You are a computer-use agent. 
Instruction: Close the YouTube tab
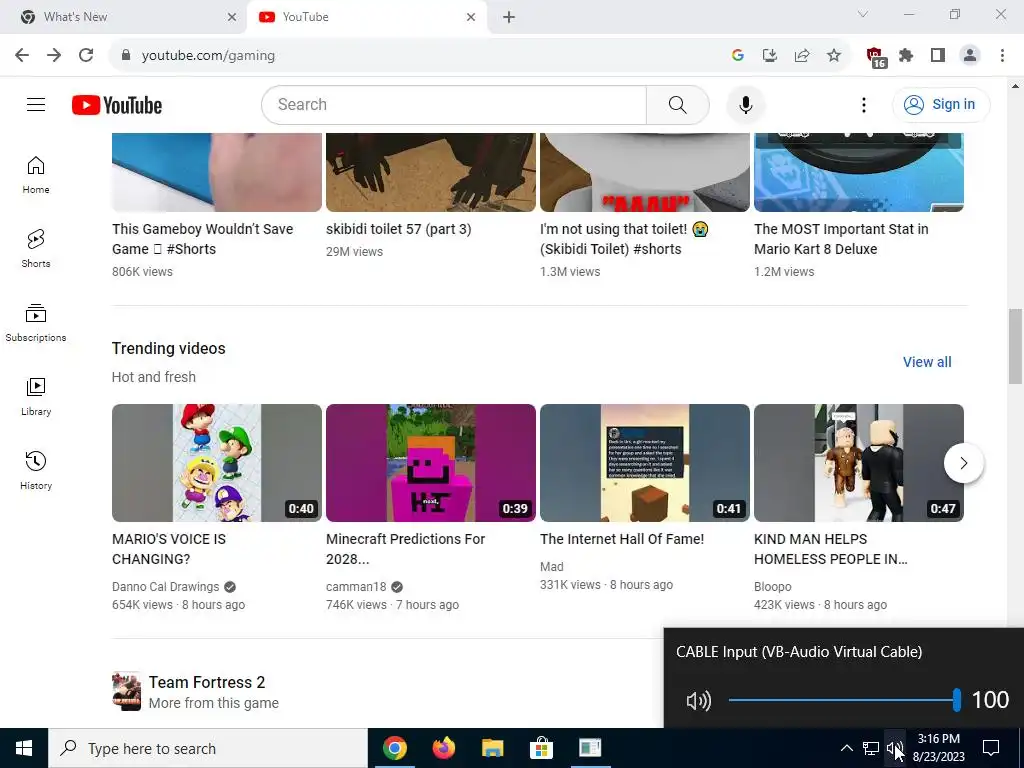(x=471, y=17)
